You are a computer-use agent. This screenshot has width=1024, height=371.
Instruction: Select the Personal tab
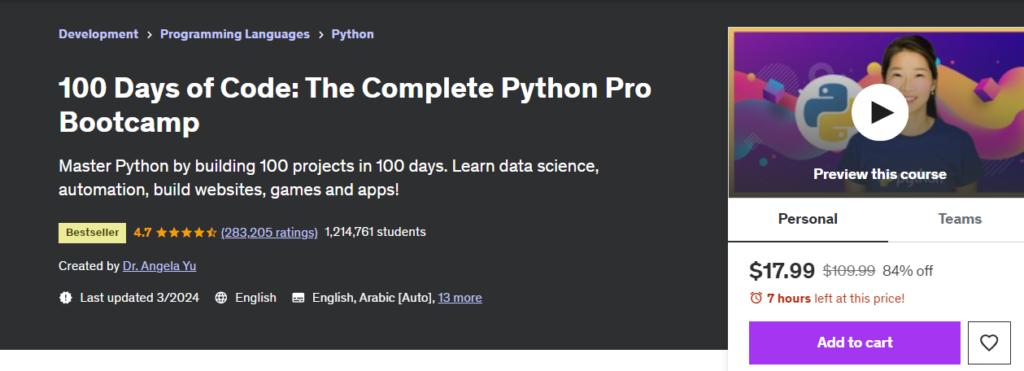click(808, 219)
